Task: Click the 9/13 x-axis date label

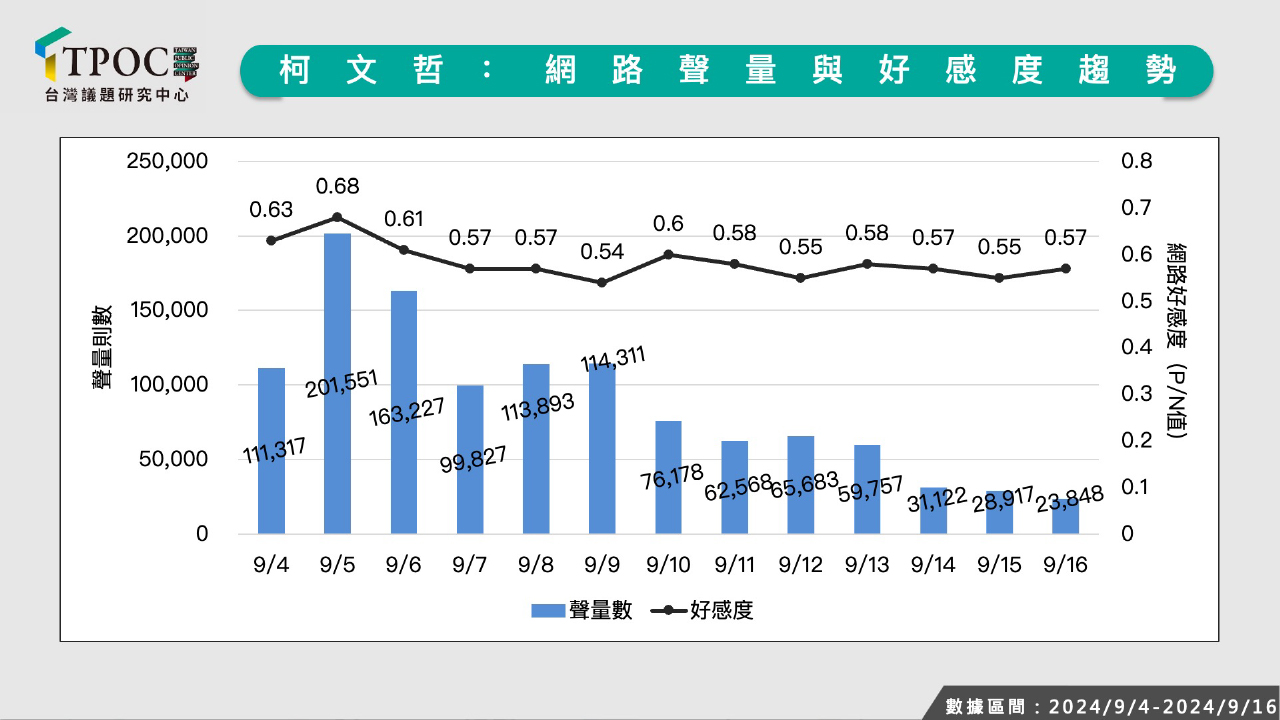Action: (x=867, y=565)
